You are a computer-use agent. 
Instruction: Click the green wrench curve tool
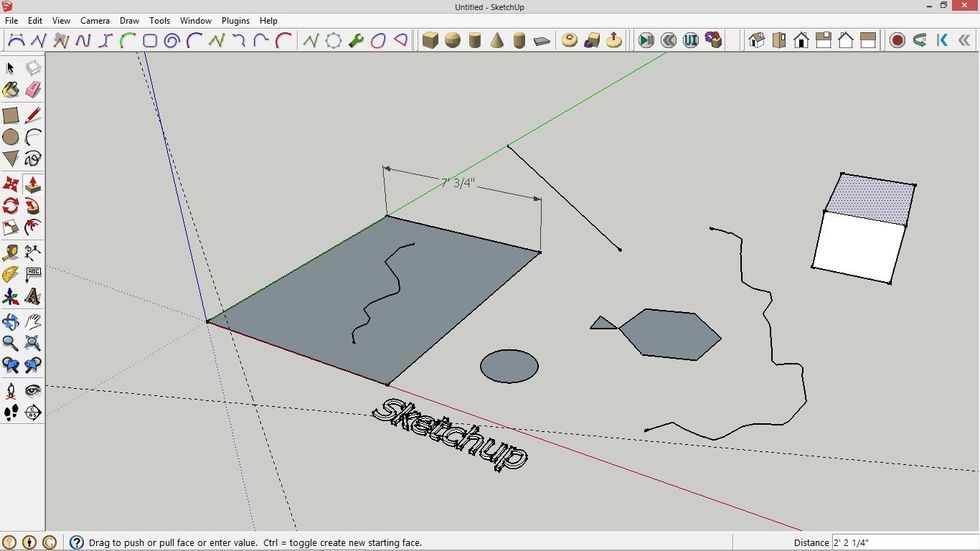tap(356, 41)
